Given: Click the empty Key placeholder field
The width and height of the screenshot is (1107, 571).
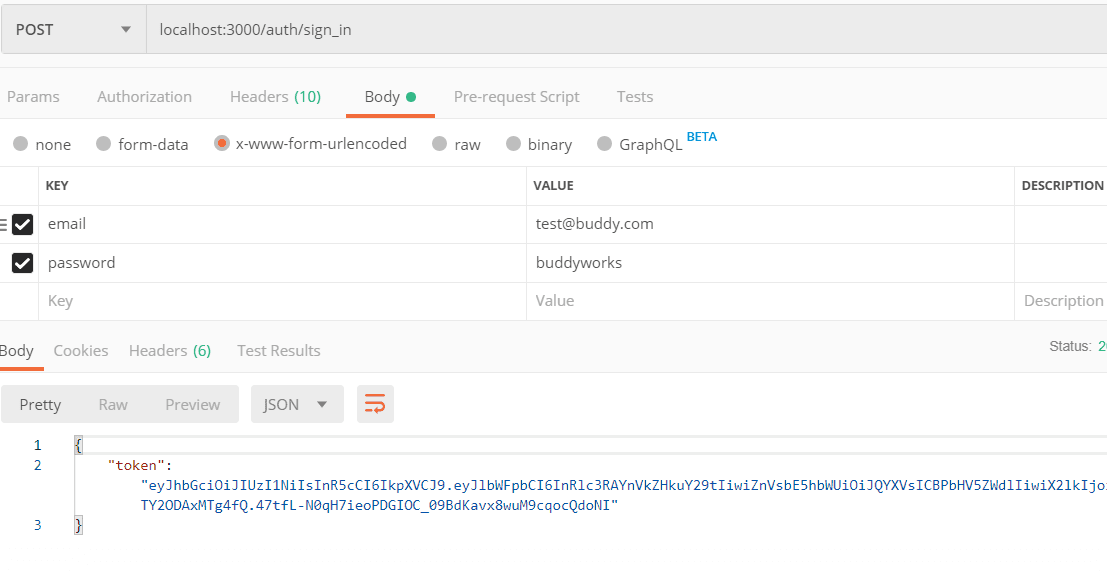Looking at the screenshot, I should coord(282,301).
